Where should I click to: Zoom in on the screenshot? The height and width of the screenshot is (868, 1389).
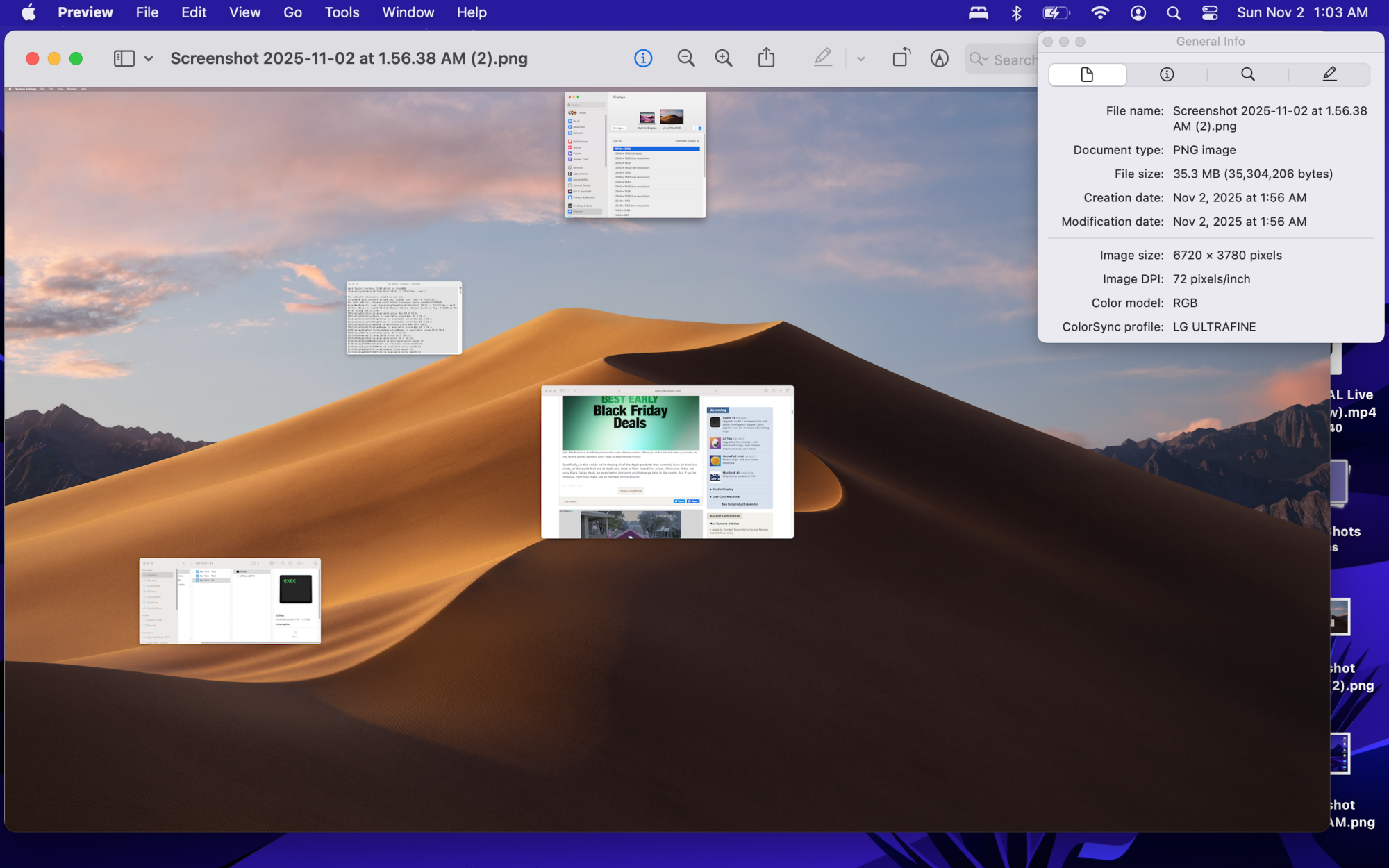723,58
